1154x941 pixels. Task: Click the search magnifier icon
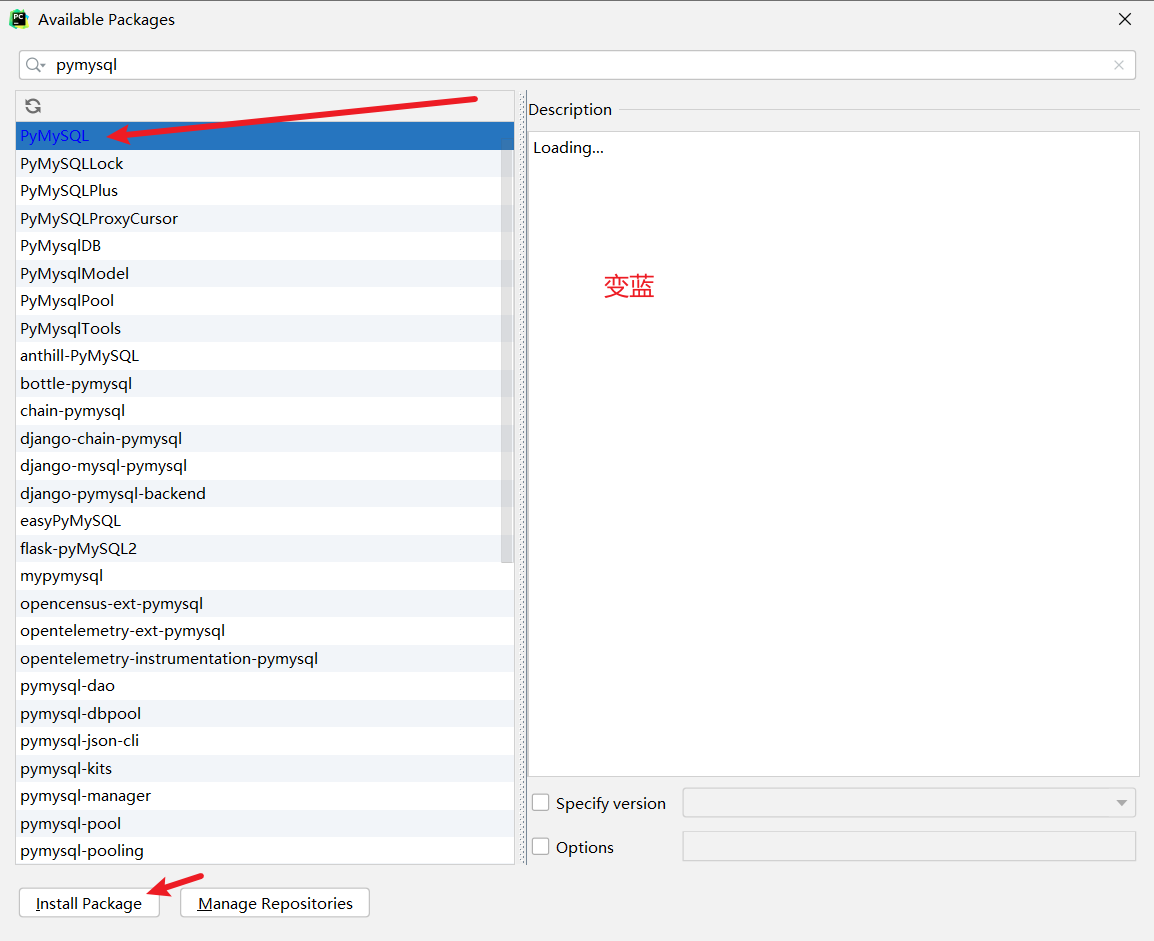tap(34, 65)
